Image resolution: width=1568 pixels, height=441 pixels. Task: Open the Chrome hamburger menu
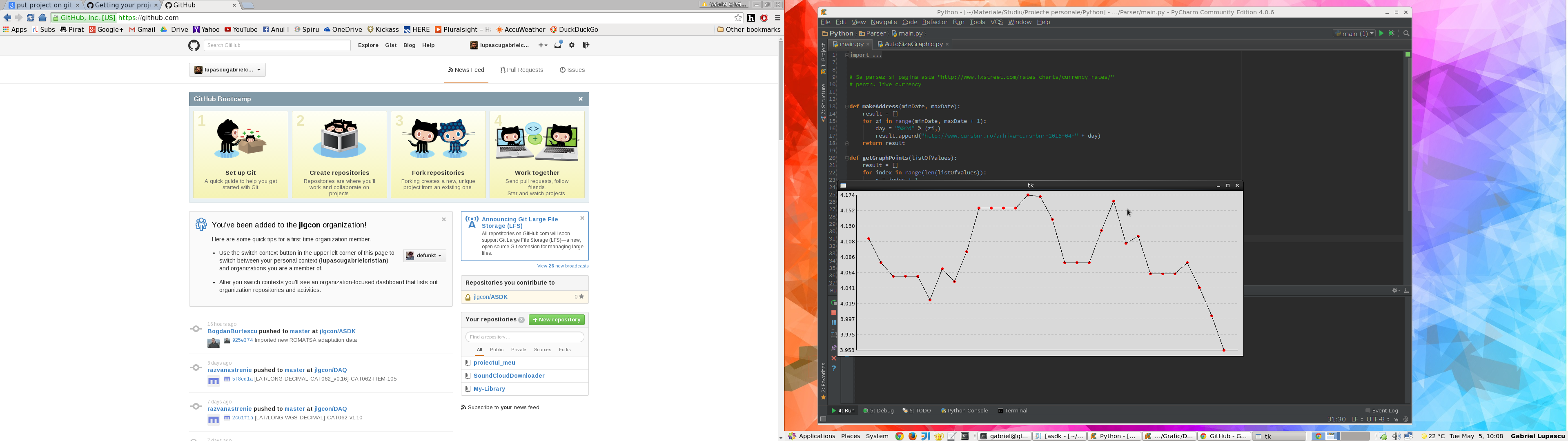pos(777,18)
